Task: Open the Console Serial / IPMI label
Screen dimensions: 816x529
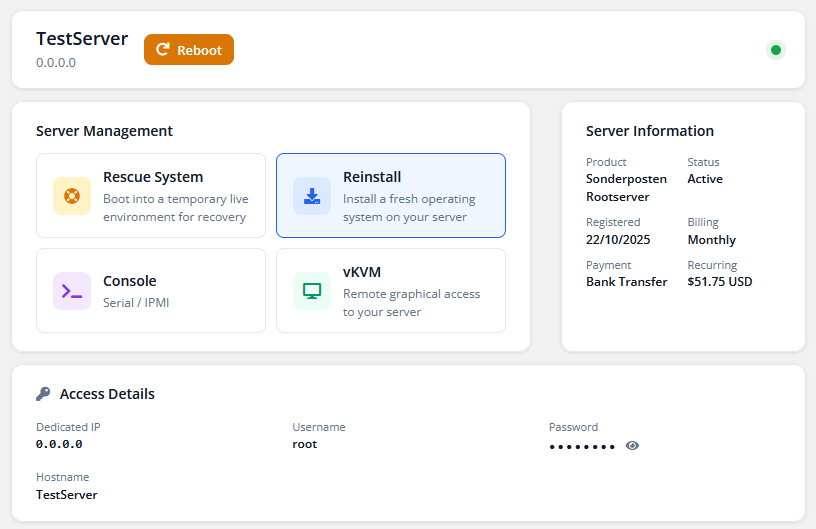Action: tap(136, 303)
